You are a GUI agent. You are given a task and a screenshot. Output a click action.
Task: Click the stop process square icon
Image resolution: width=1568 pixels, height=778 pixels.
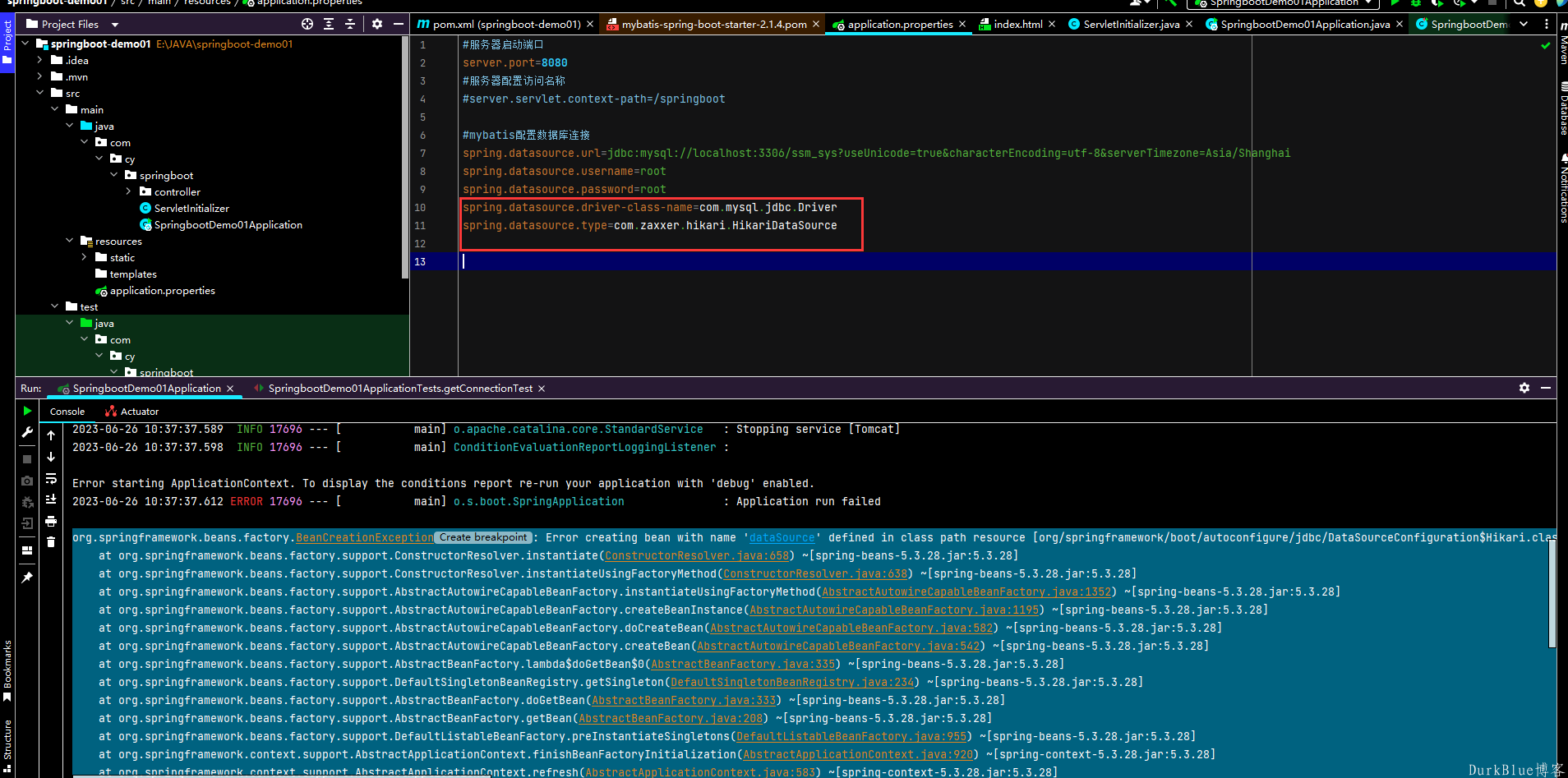(x=27, y=459)
